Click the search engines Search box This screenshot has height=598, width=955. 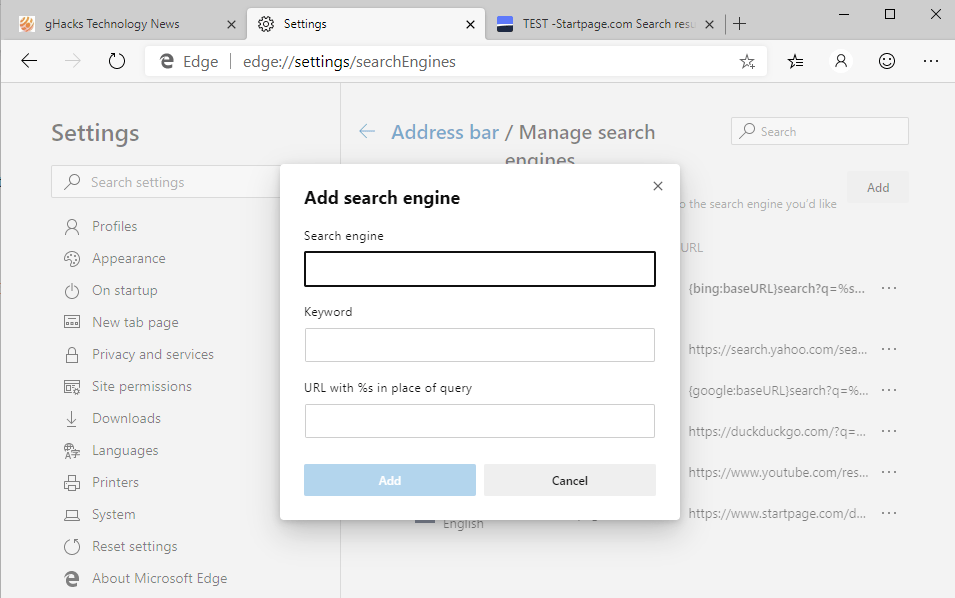click(x=820, y=132)
